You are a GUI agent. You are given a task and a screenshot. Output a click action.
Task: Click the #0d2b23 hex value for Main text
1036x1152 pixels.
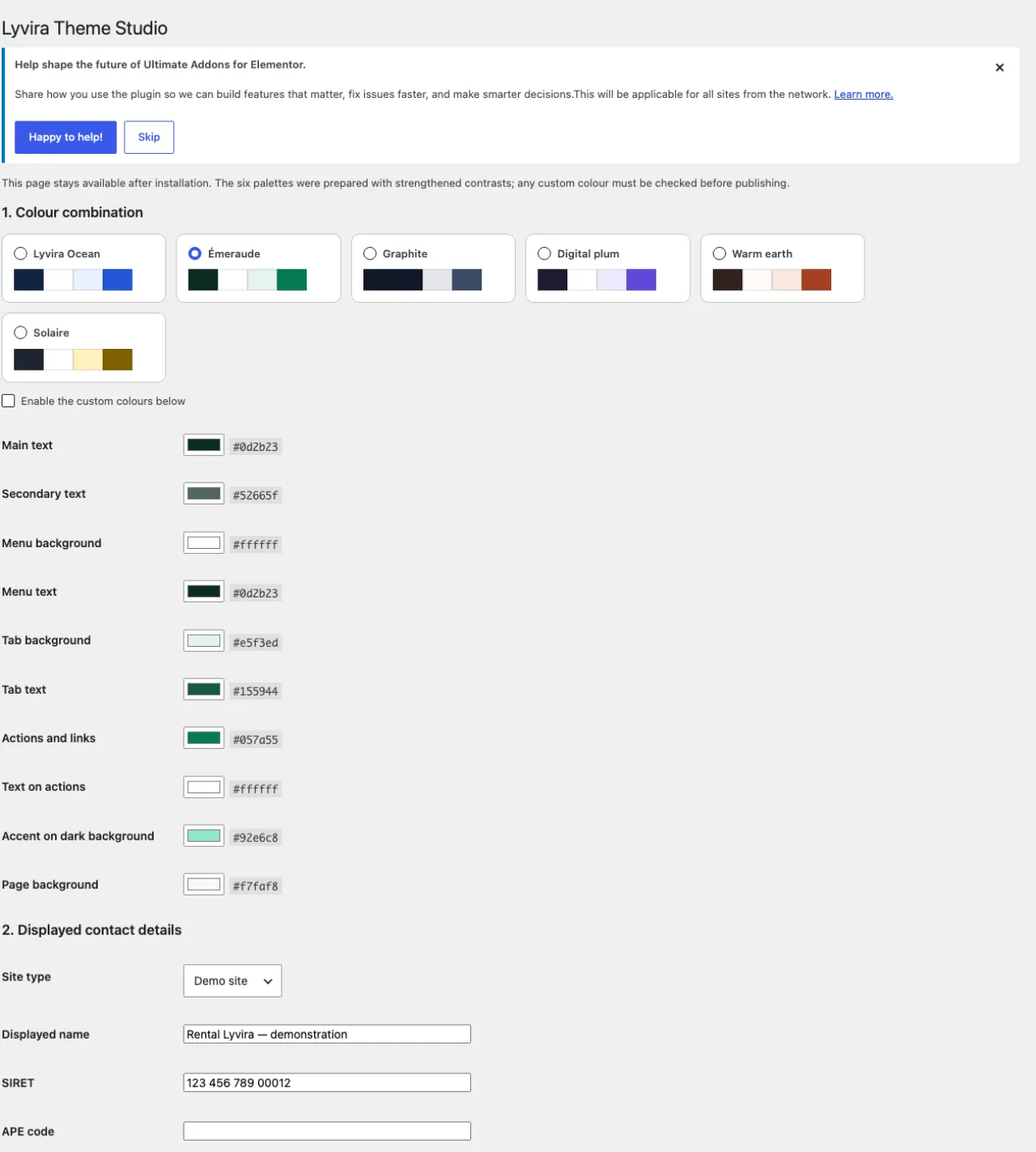256,447
